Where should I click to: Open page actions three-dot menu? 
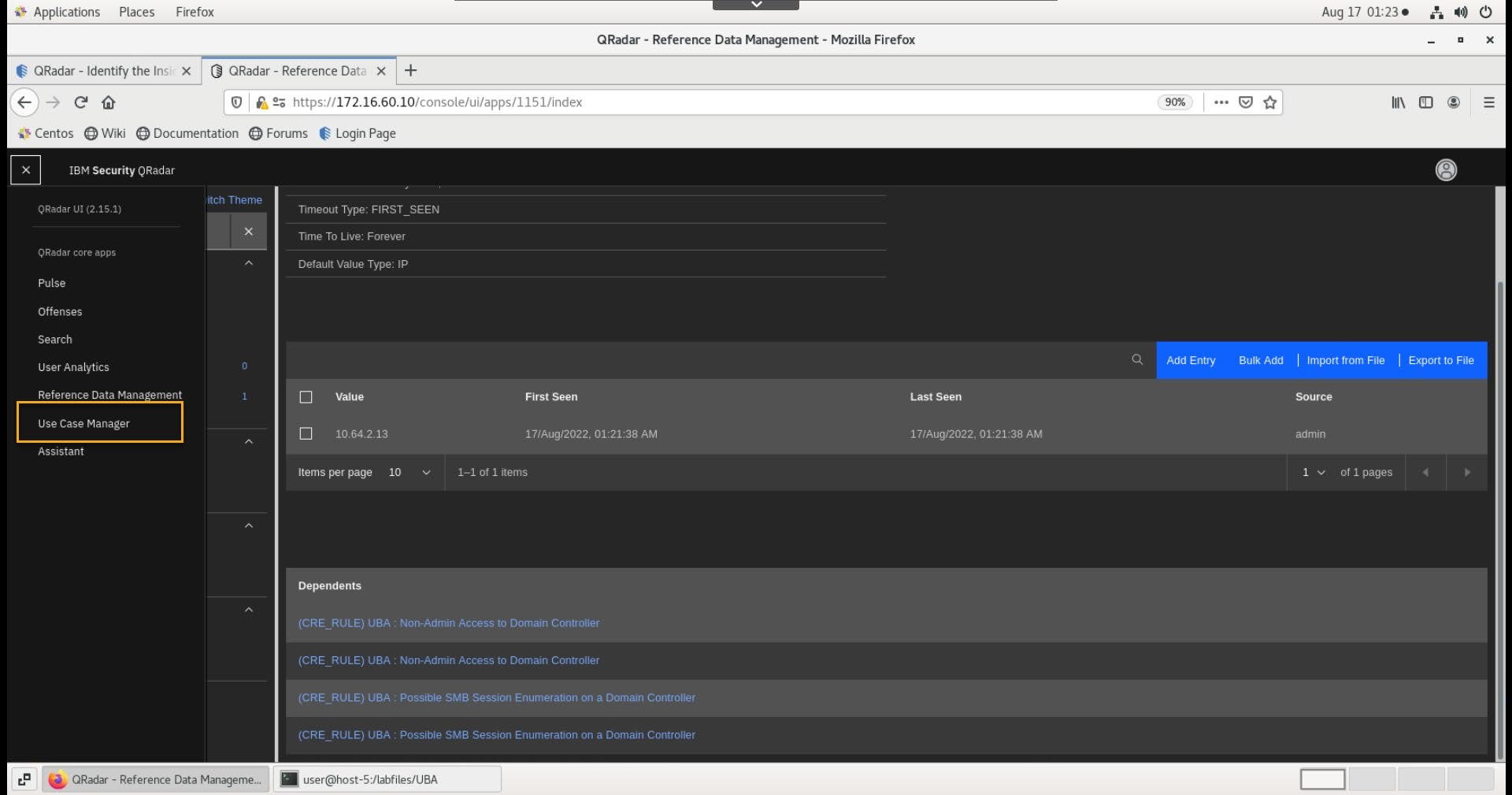point(1221,102)
